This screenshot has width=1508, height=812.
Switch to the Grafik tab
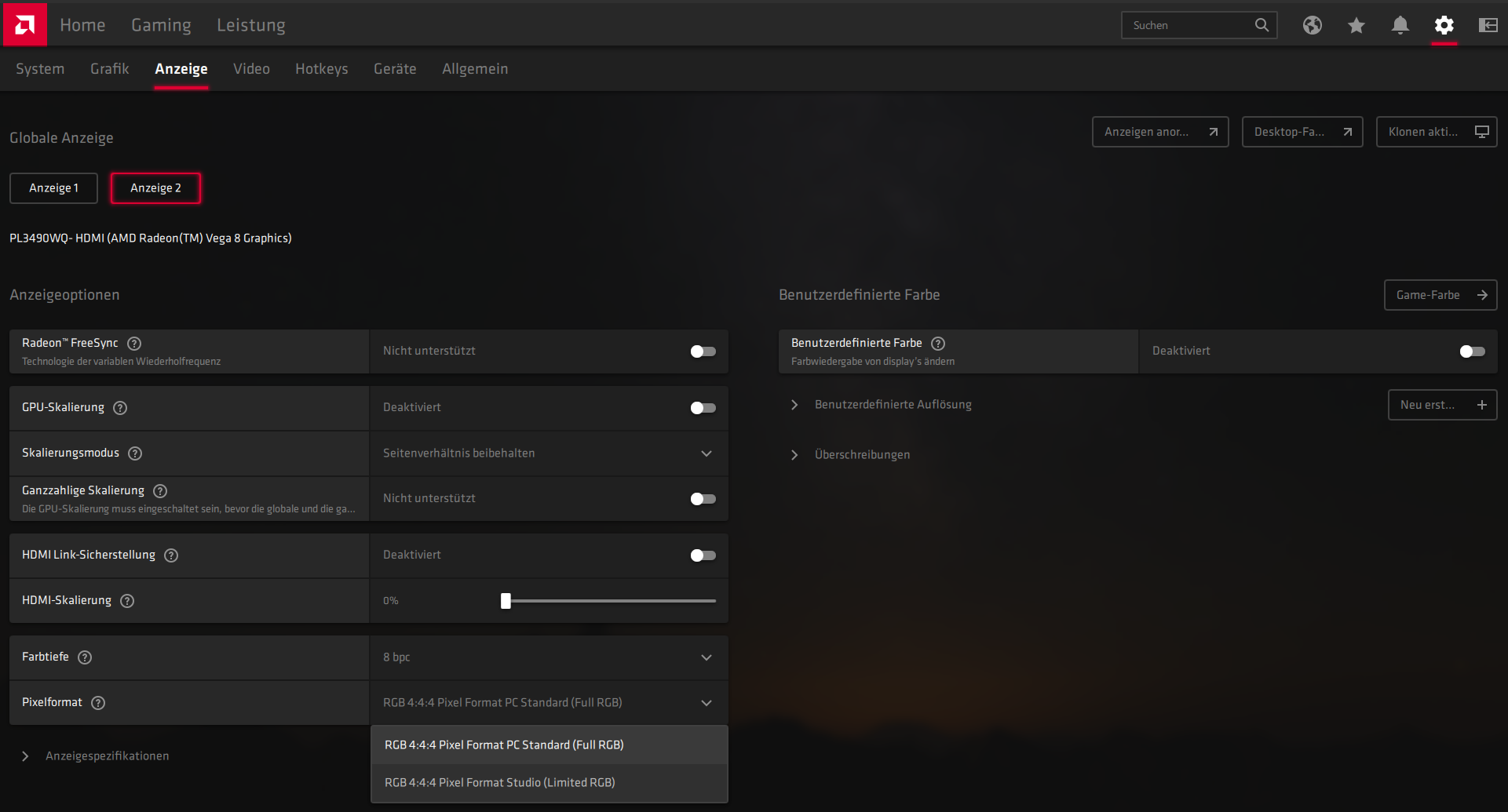(109, 69)
